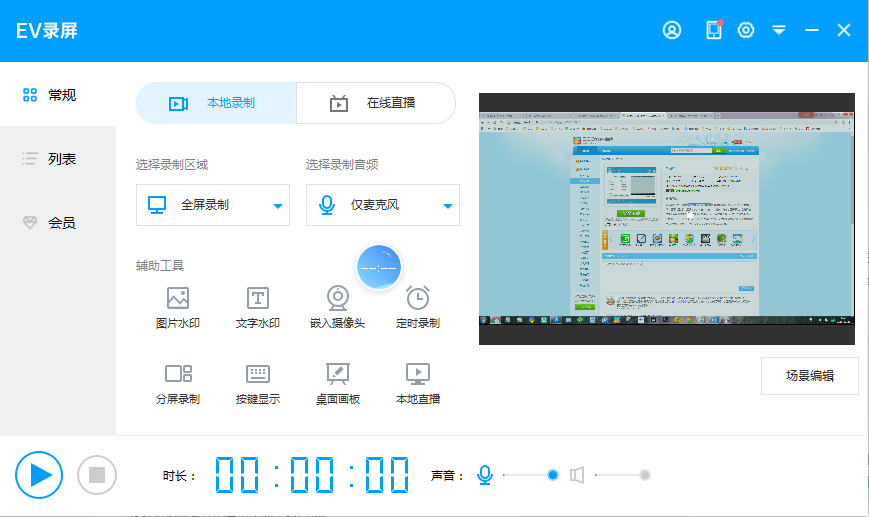Click the screen preview thumbnail
The width and height of the screenshot is (869, 517).
point(666,219)
